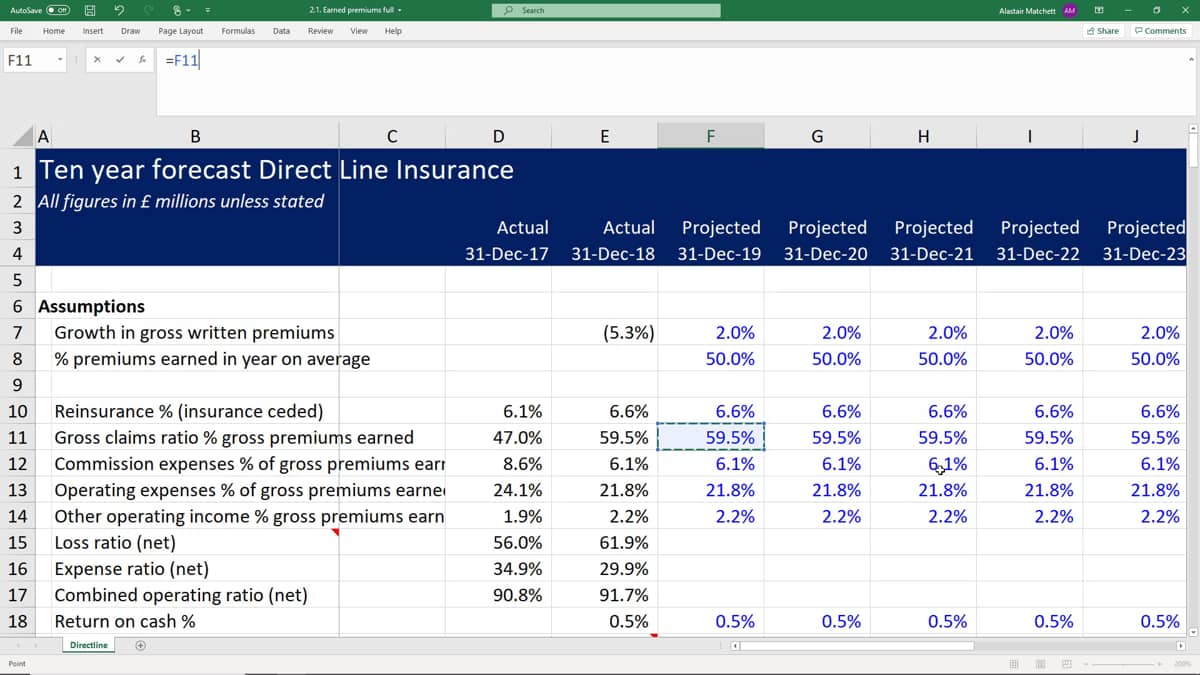Select column D header

pyautogui.click(x=498, y=137)
